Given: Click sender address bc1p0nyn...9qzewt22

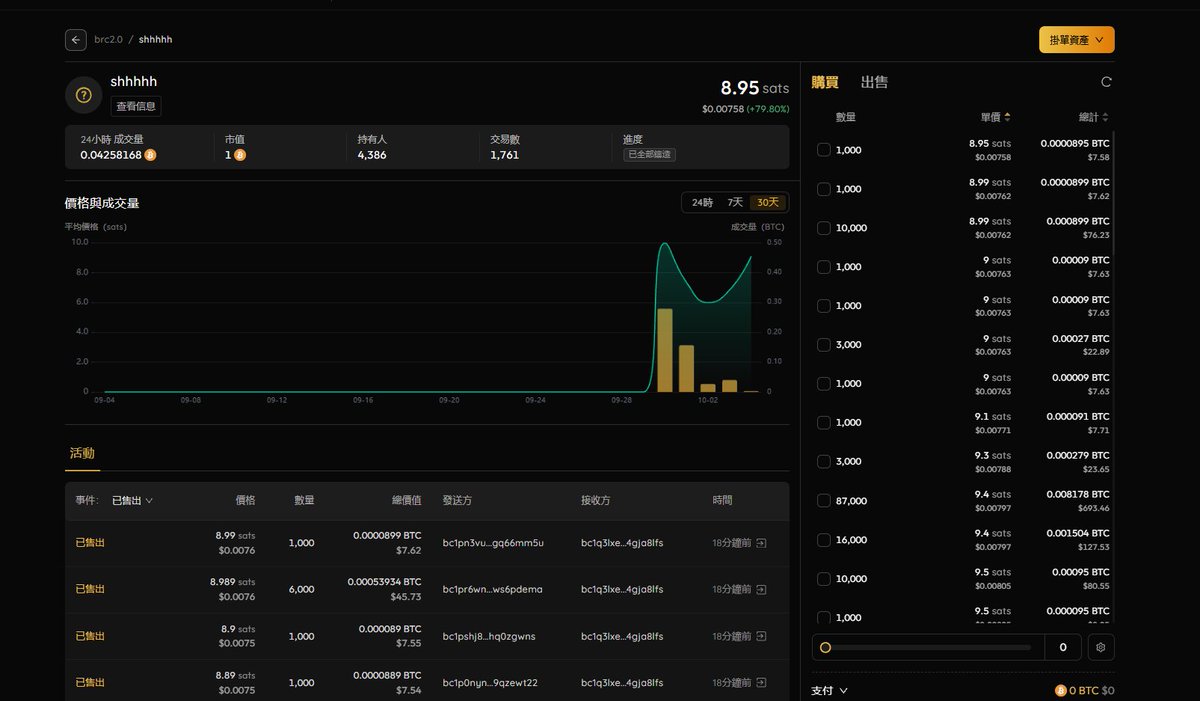Looking at the screenshot, I should click(490, 682).
